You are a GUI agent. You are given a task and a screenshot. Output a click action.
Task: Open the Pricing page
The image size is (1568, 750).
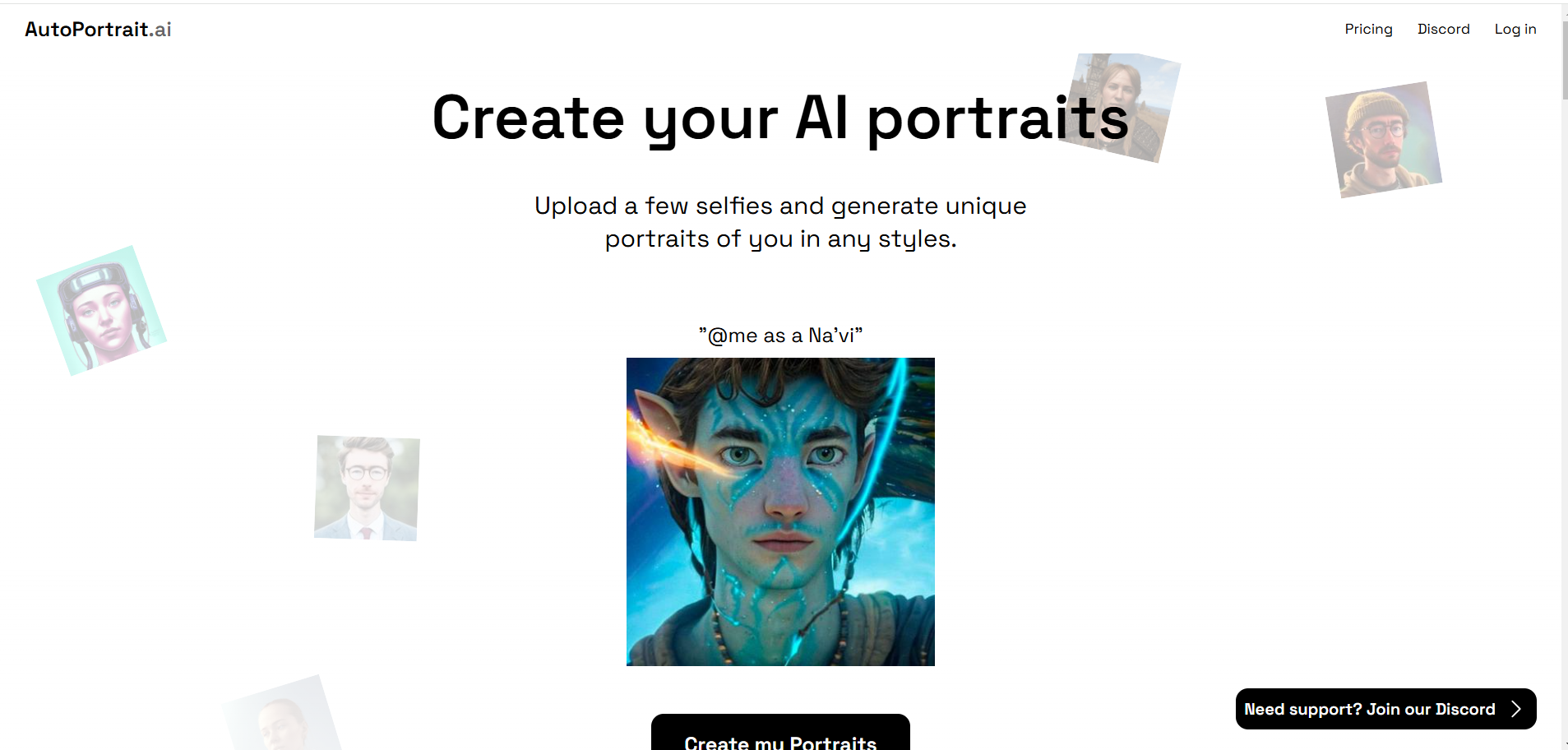[x=1368, y=29]
